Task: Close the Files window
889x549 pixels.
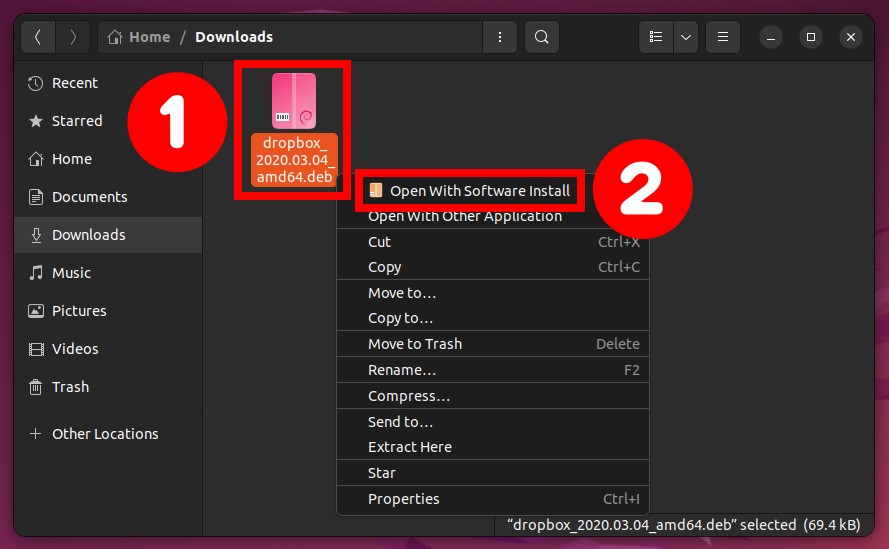Action: (850, 37)
